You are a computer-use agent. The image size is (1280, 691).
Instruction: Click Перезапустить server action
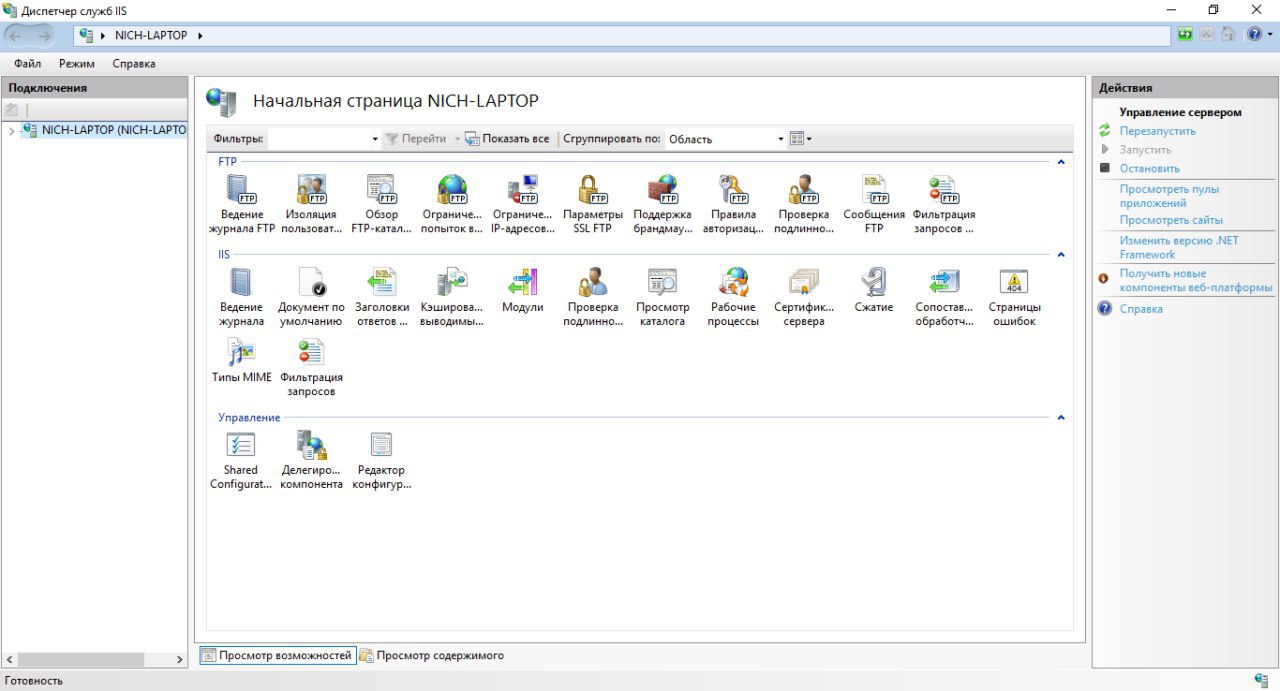click(x=1157, y=131)
